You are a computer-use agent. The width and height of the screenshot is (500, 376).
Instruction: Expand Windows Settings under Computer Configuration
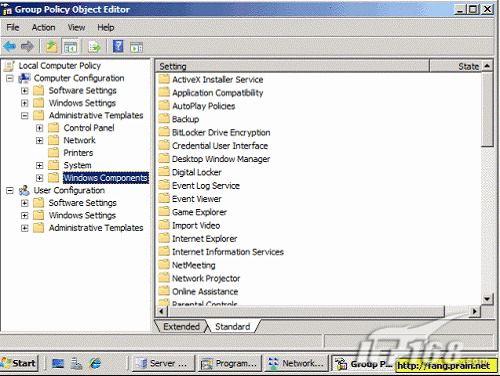click(25, 103)
